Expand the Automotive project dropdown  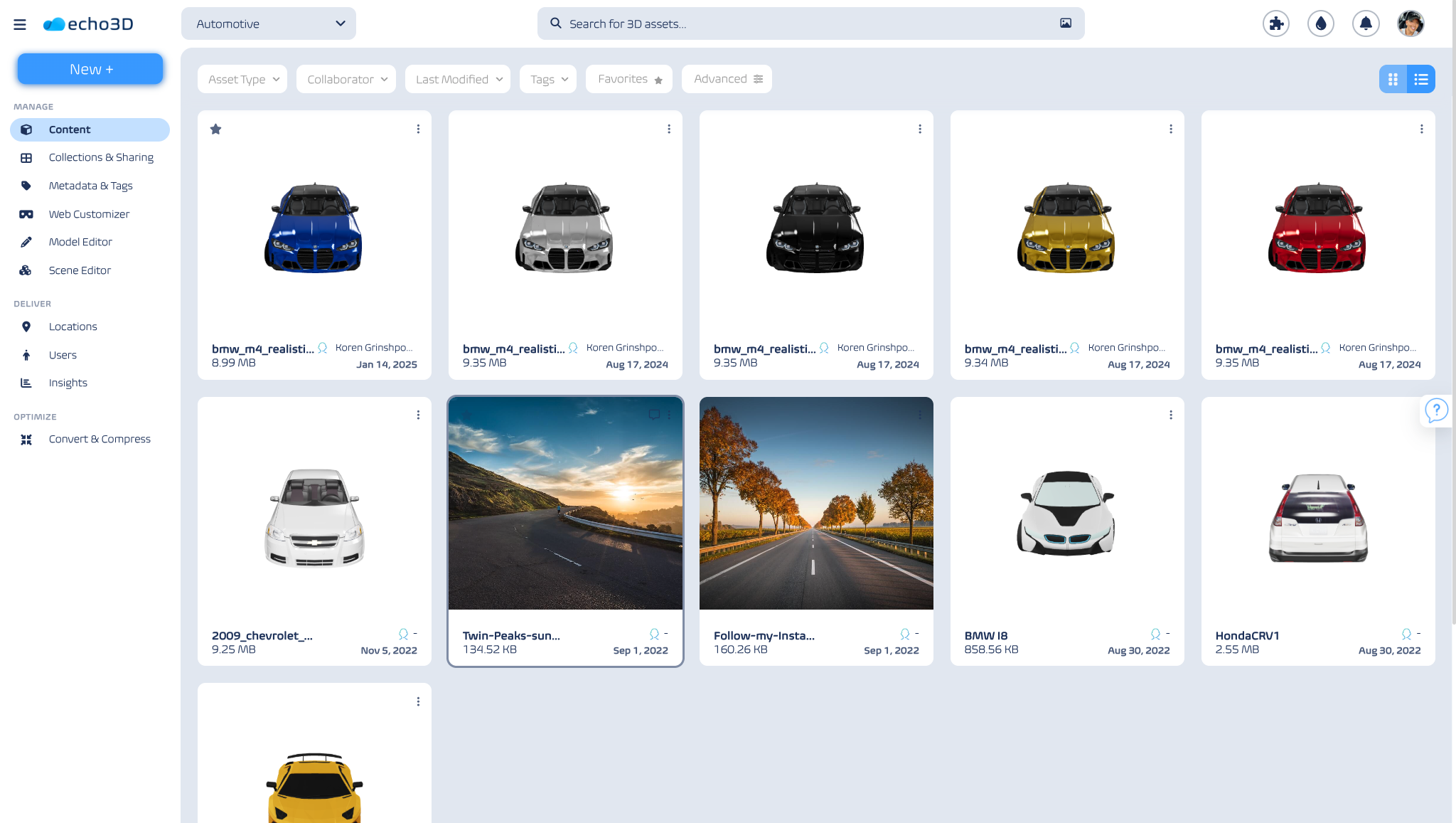coord(269,23)
